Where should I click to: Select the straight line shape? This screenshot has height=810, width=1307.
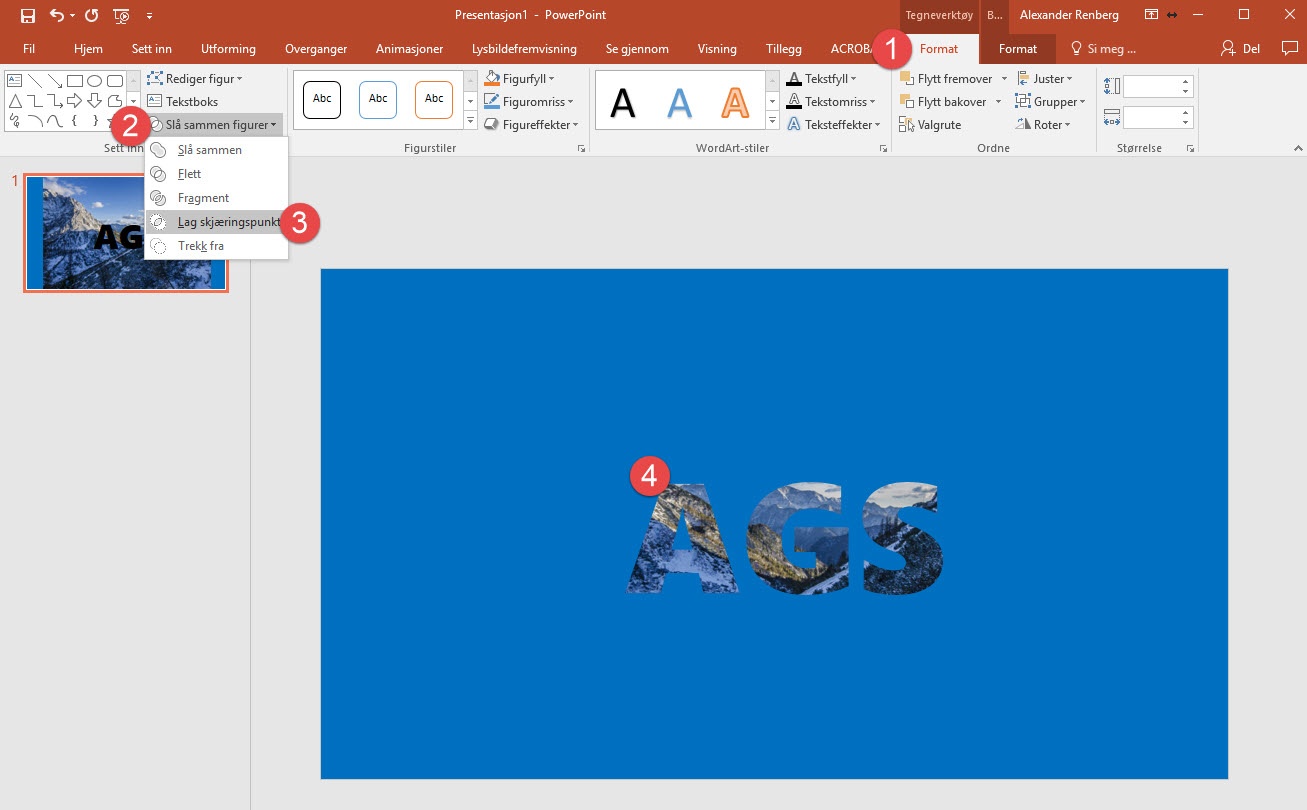click(x=35, y=80)
